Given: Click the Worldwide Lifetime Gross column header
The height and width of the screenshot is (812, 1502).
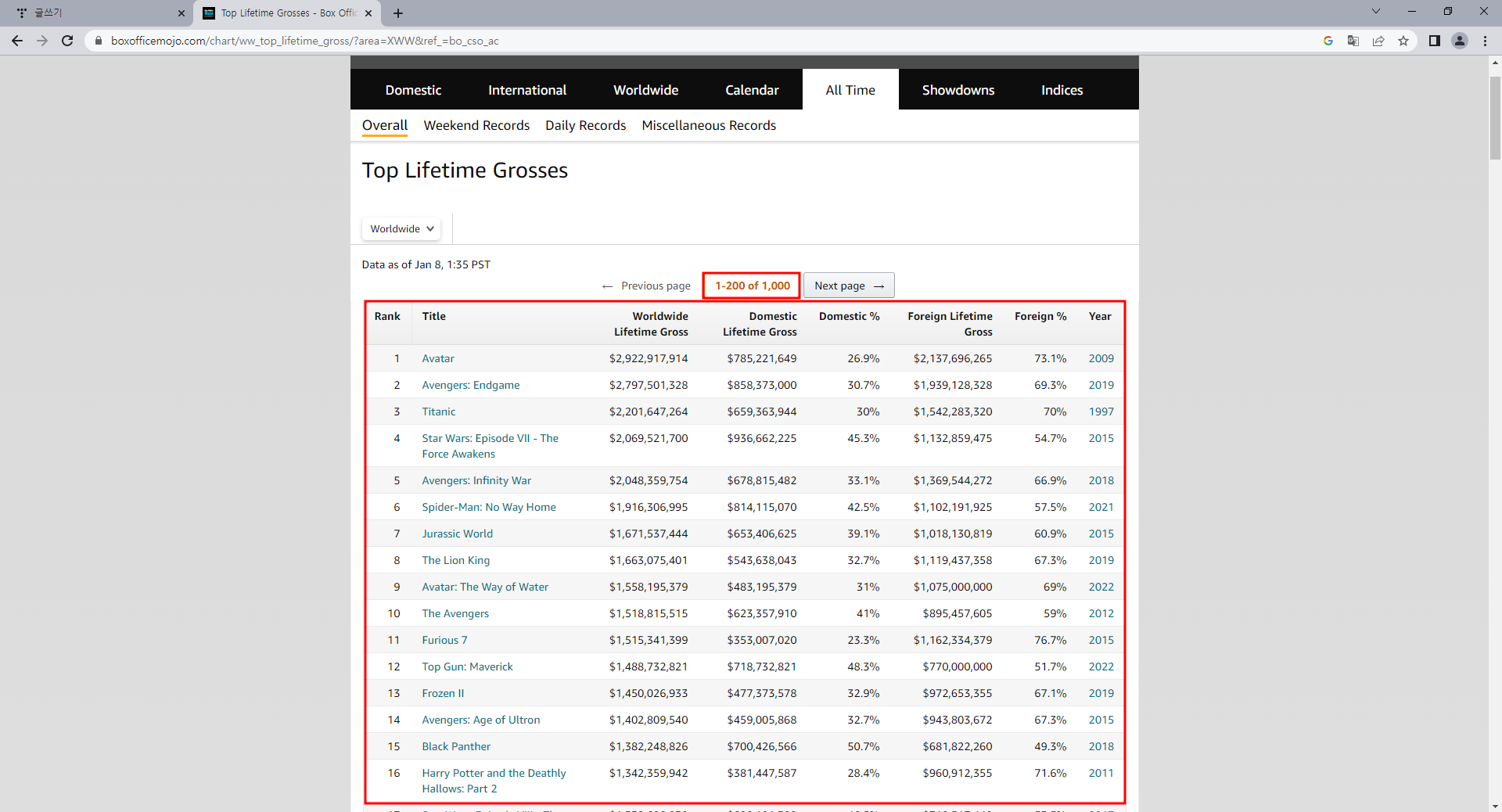Looking at the screenshot, I should 651,324.
